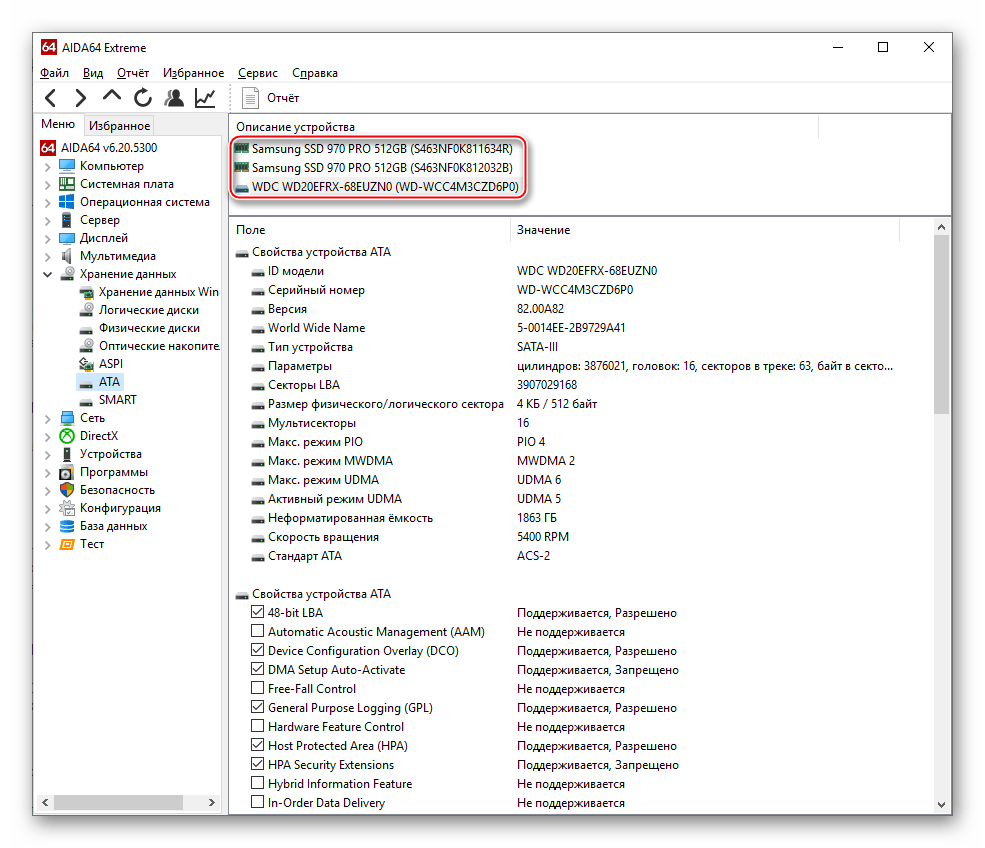The image size is (985, 848).
Task: Open the user favorites icon in toolbar
Action: 174,98
